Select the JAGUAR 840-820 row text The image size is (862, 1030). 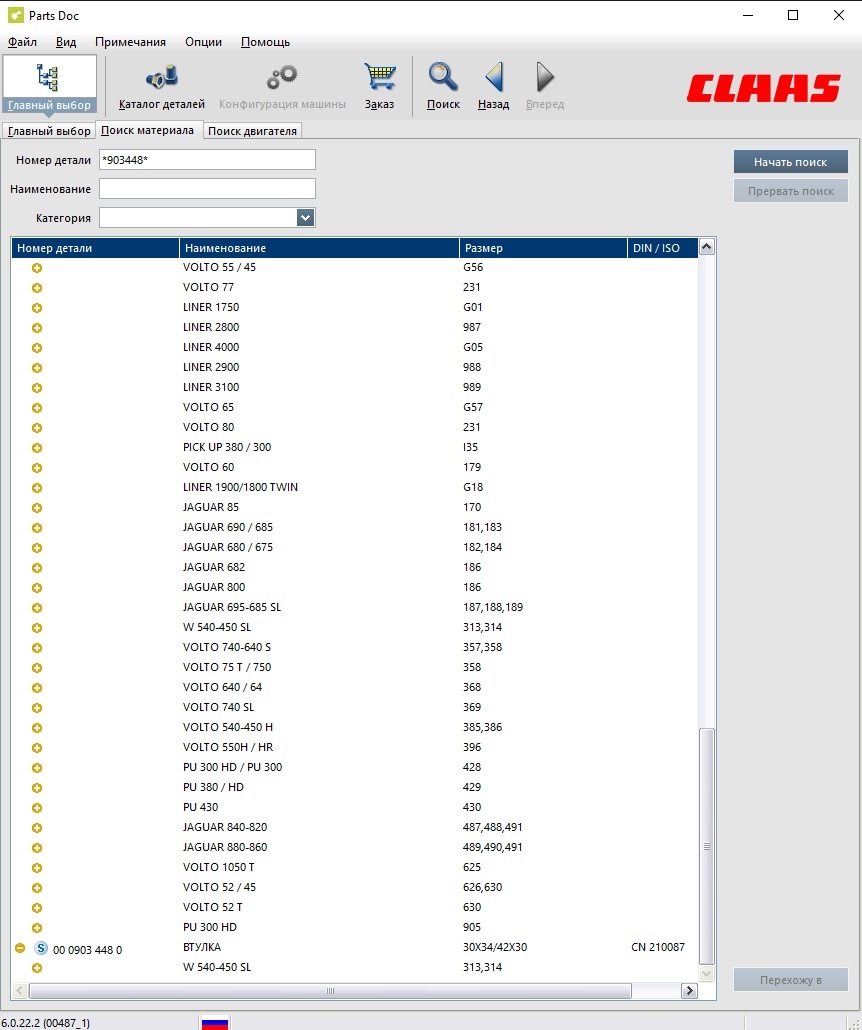point(225,828)
